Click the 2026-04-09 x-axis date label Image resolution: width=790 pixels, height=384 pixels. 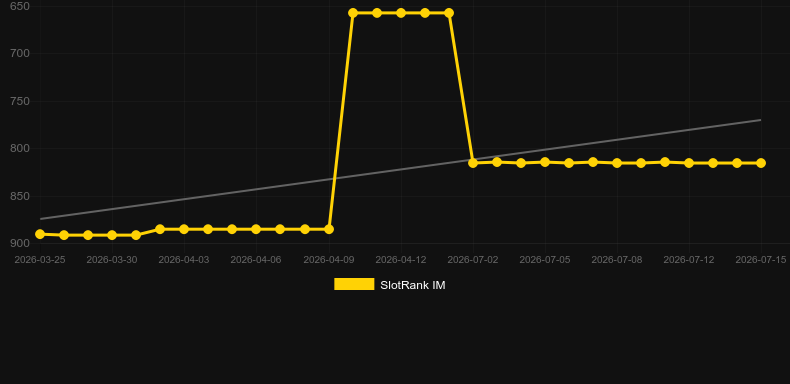(329, 260)
